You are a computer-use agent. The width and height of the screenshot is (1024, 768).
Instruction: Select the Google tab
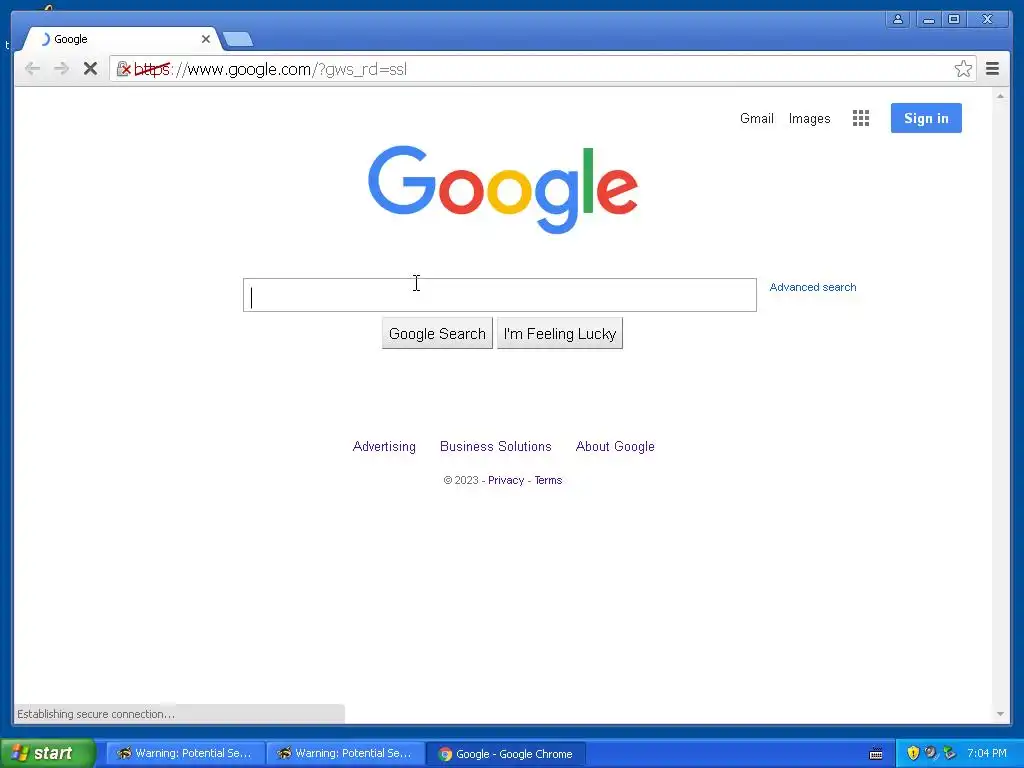121,39
